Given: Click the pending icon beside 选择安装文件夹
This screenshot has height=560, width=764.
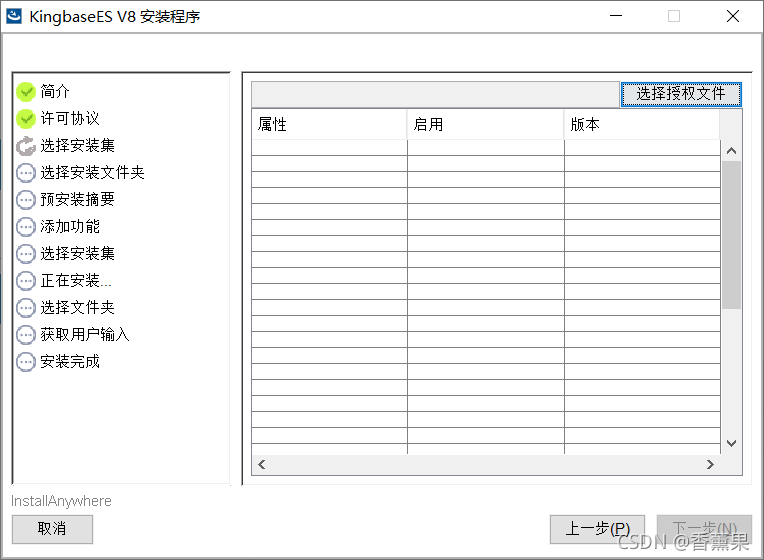Looking at the screenshot, I should click(x=26, y=173).
